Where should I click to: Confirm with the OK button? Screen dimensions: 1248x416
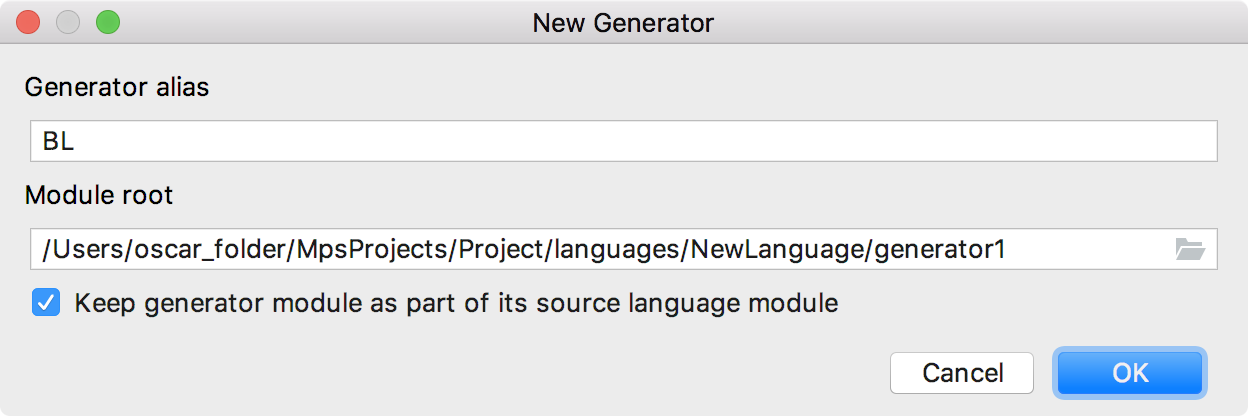[1130, 373]
